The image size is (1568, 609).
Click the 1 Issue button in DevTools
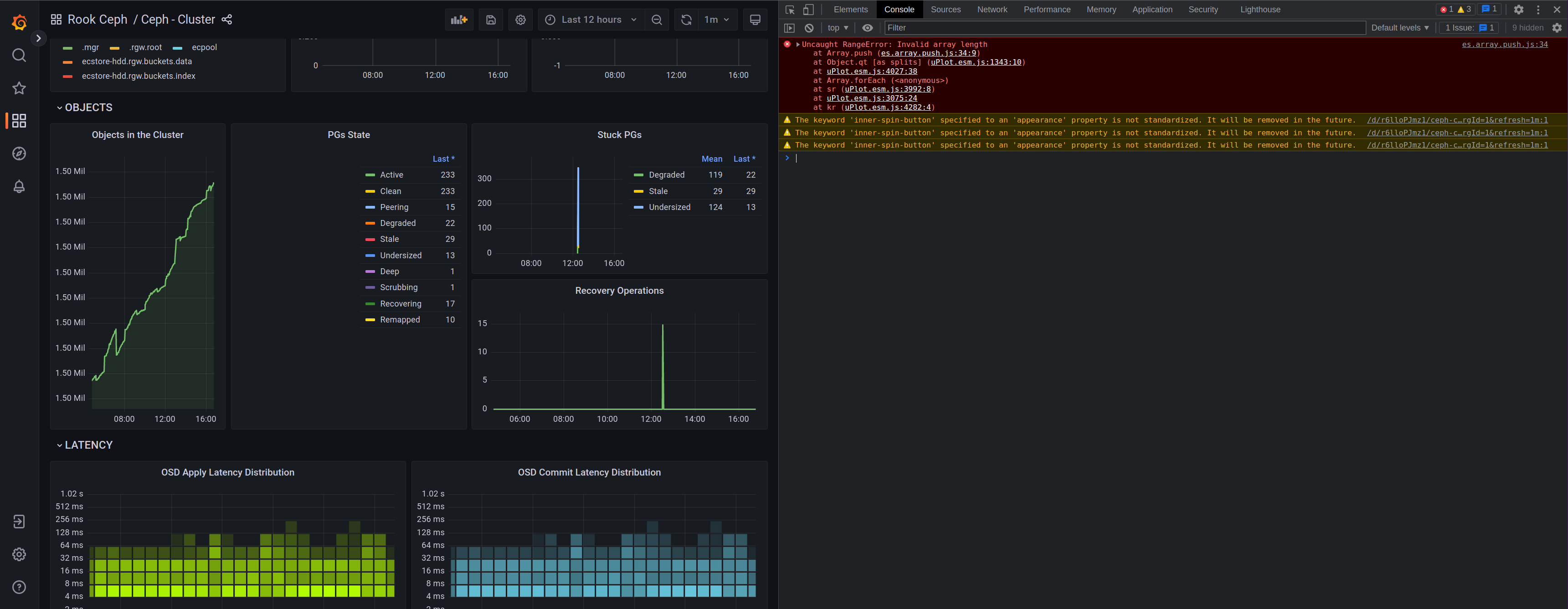point(1468,27)
